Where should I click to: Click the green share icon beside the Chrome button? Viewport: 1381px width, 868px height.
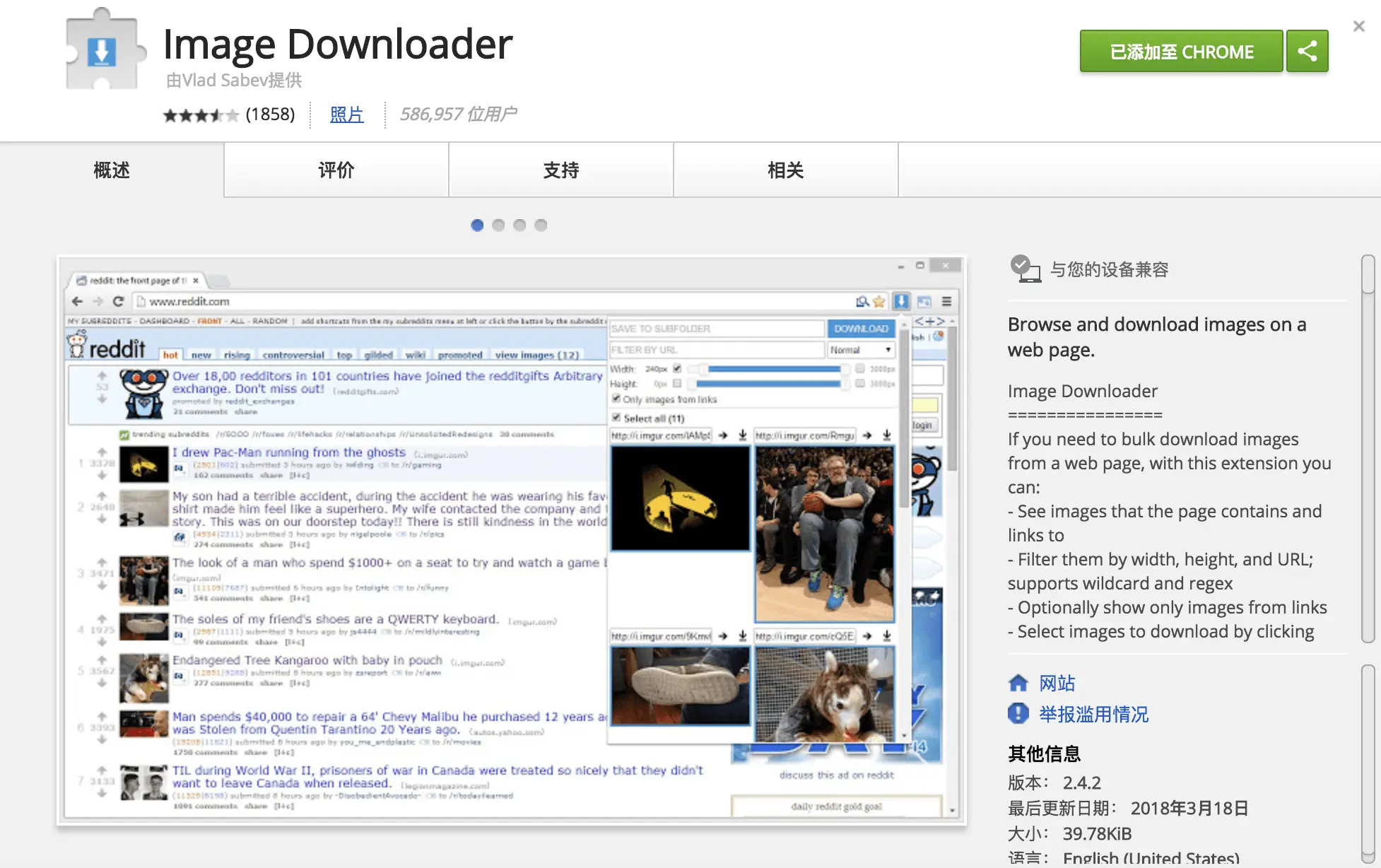pos(1307,50)
